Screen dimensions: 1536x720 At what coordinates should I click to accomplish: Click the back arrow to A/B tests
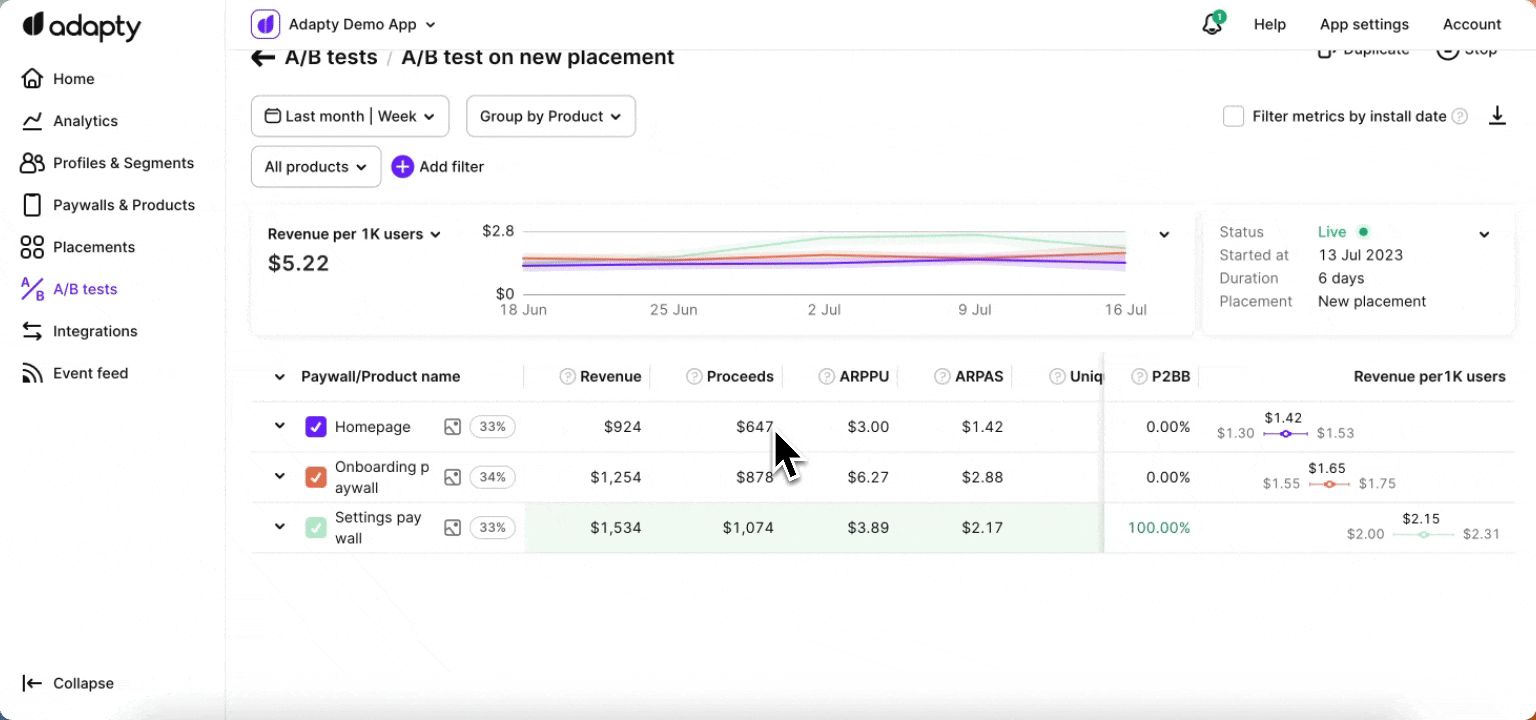coord(263,58)
